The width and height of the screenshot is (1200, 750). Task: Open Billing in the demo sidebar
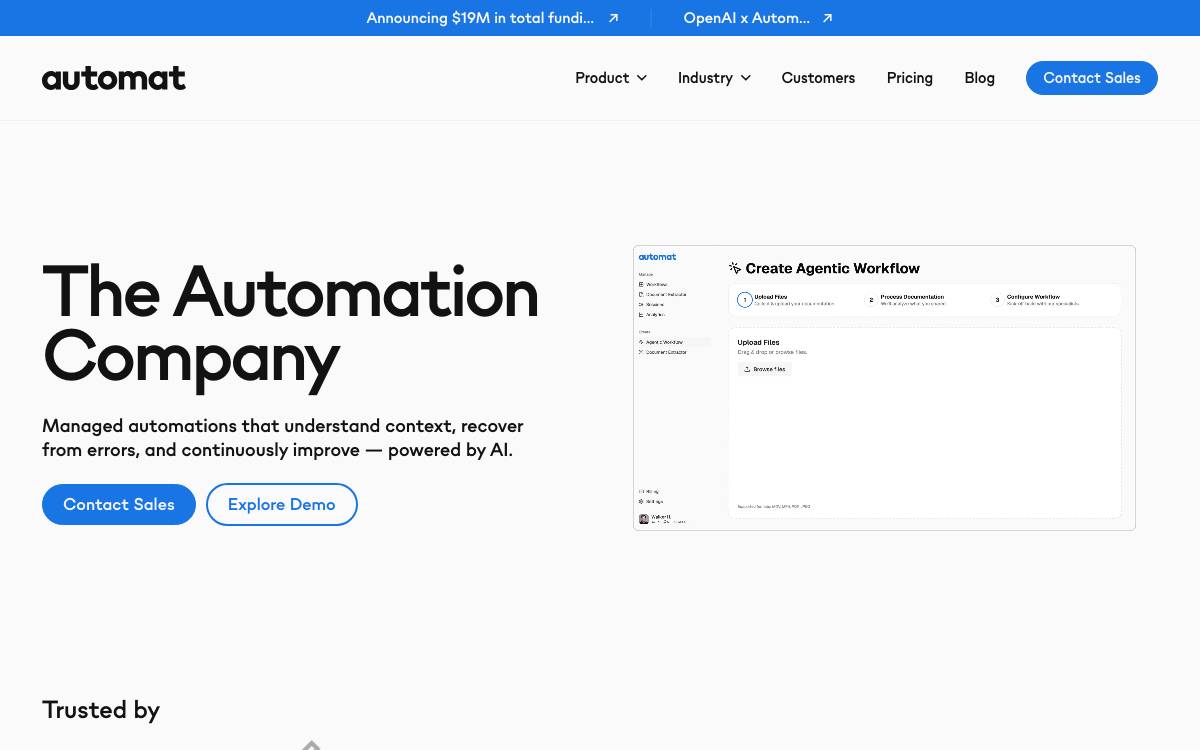649,491
